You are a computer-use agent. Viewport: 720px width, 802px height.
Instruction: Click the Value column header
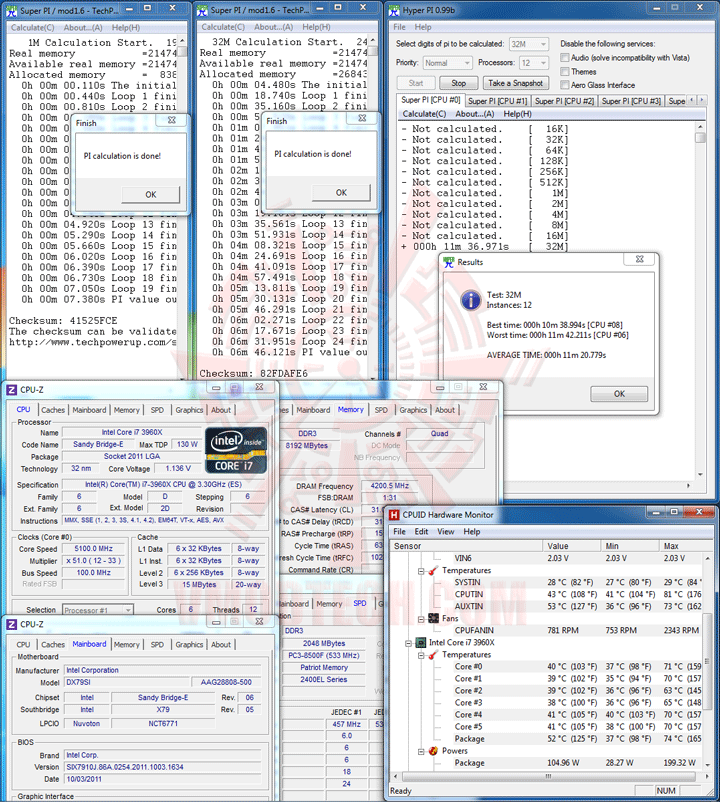(572, 546)
